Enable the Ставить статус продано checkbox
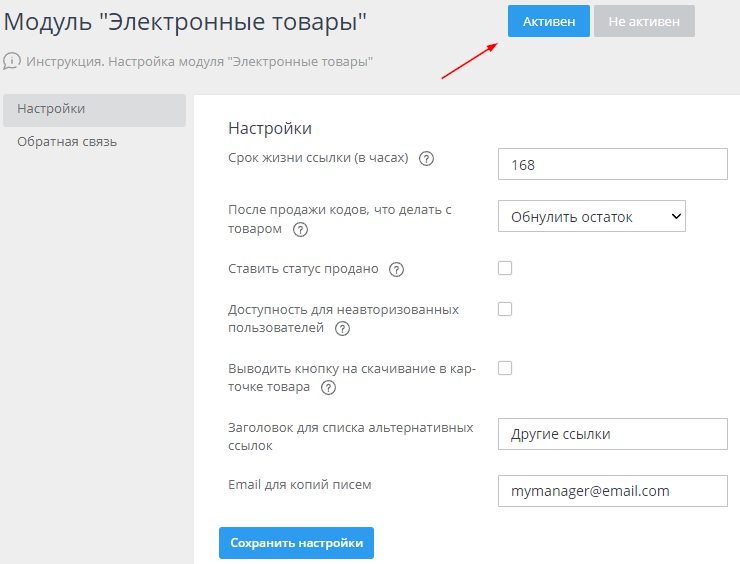This screenshot has height=564, width=740. pyautogui.click(x=505, y=268)
